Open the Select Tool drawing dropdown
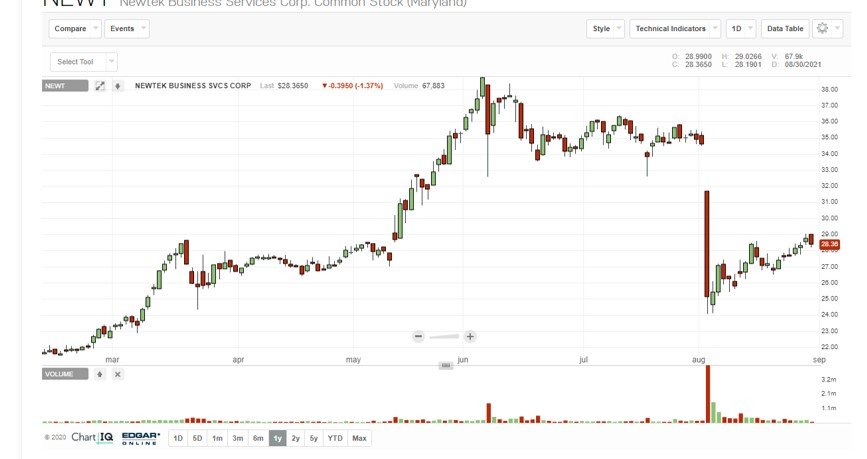Screen dimensions: 867x459 pos(83,62)
